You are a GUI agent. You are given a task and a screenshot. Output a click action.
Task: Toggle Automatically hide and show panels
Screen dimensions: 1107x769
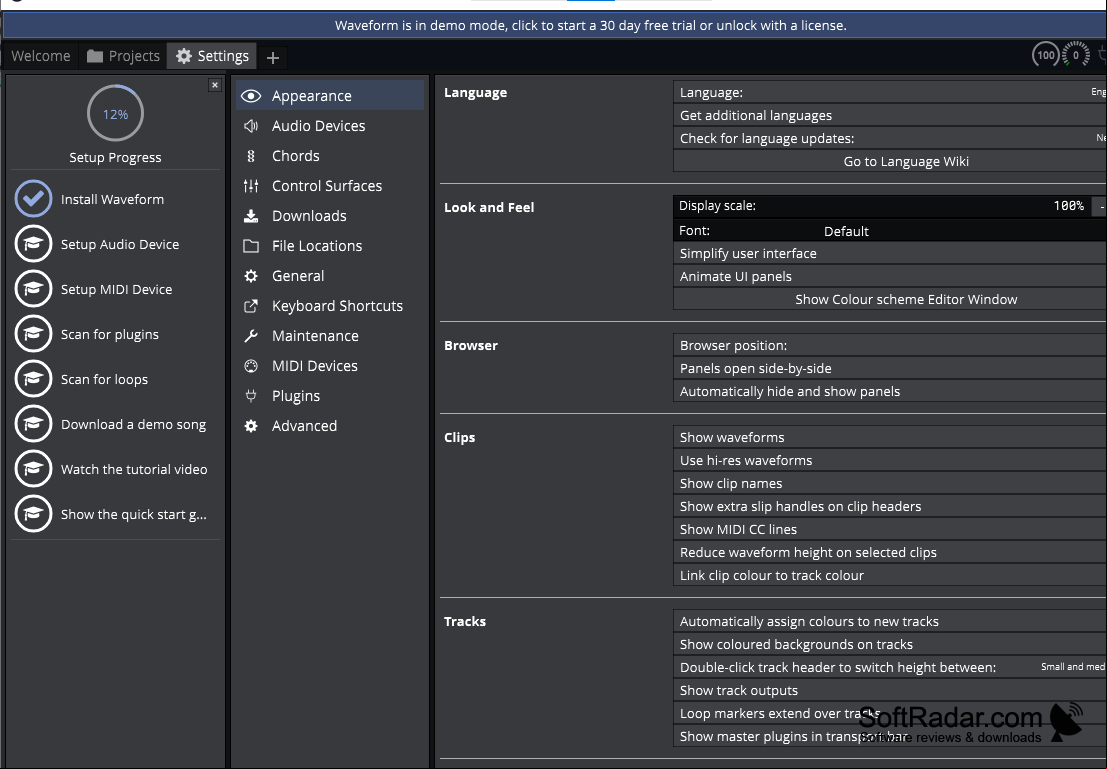890,391
